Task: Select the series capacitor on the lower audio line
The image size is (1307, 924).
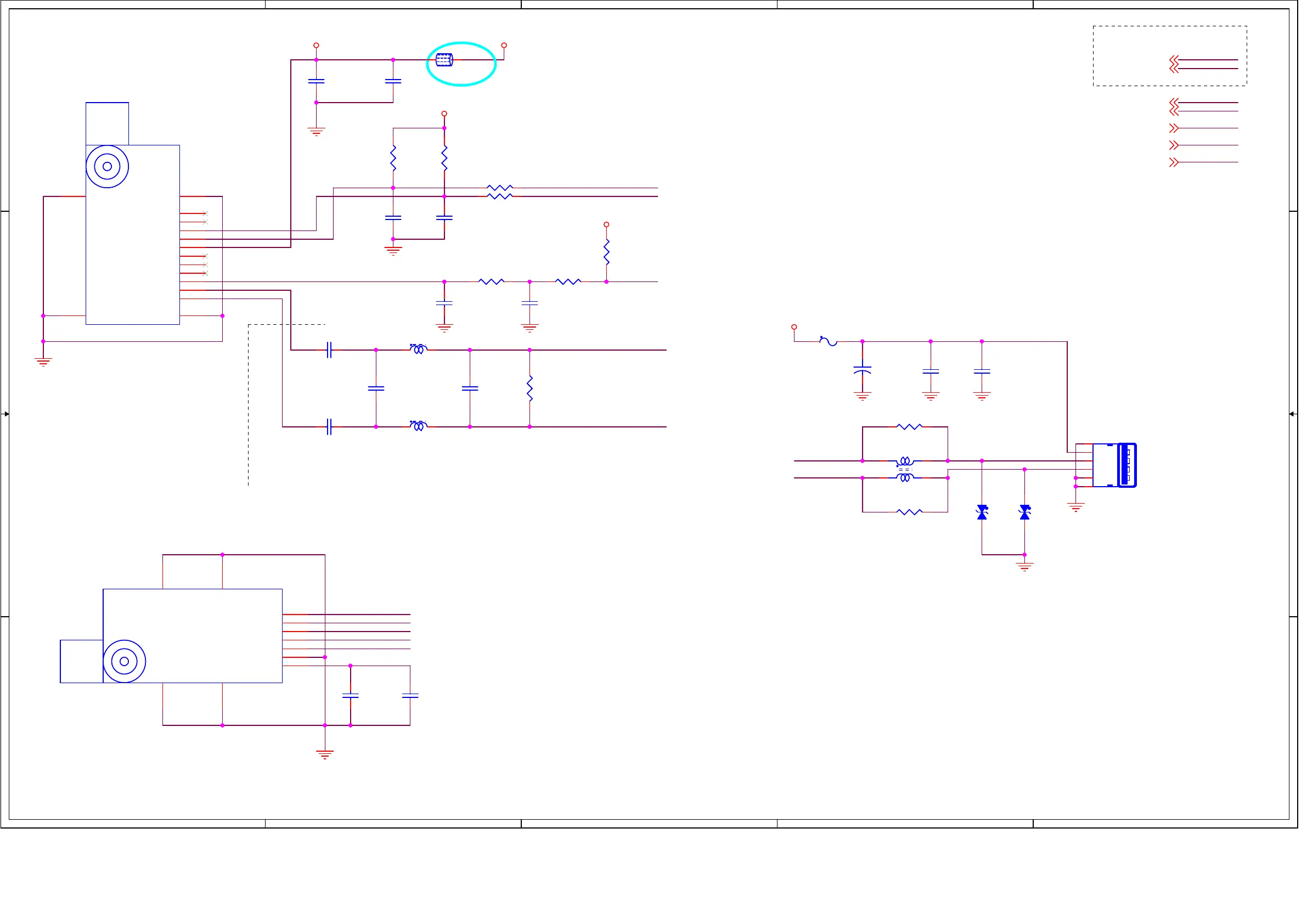Action: (x=329, y=426)
